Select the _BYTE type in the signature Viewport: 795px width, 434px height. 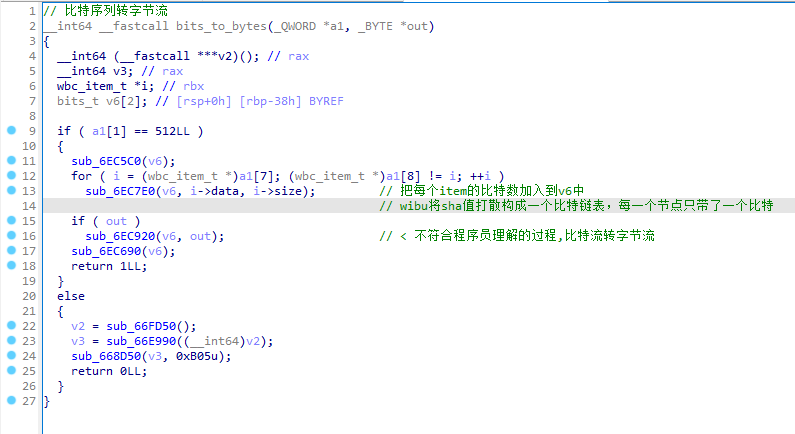[375, 26]
